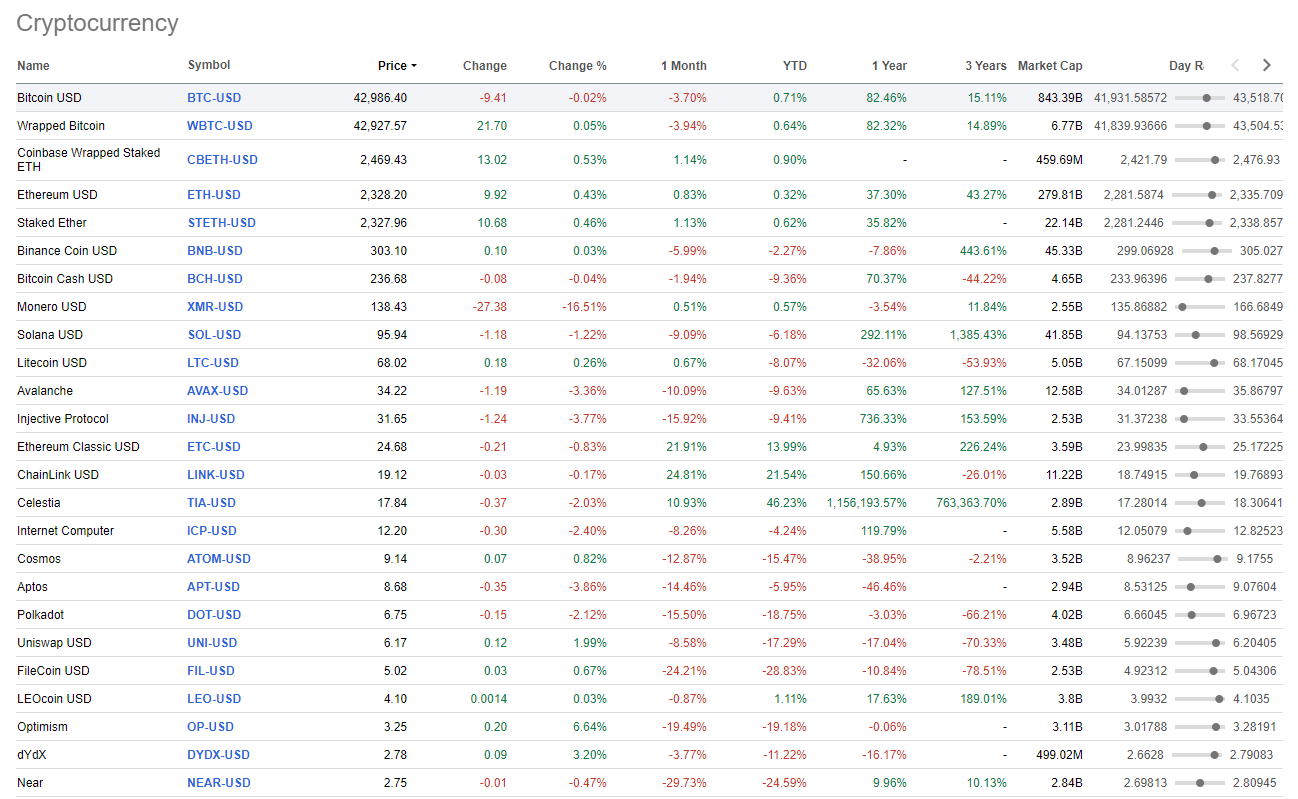The image size is (1298, 799).
Task: Select Bitcoin price 42,986.40
Action: click(x=380, y=98)
